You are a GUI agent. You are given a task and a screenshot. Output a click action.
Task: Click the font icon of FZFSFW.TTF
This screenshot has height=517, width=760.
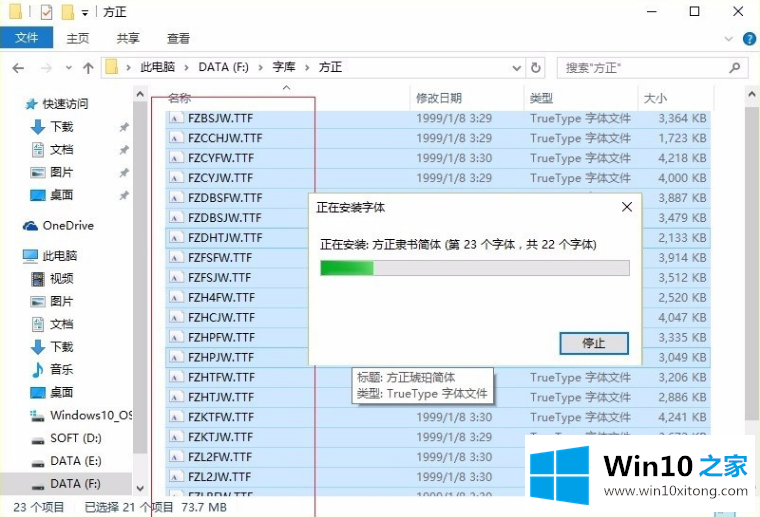coord(176,257)
